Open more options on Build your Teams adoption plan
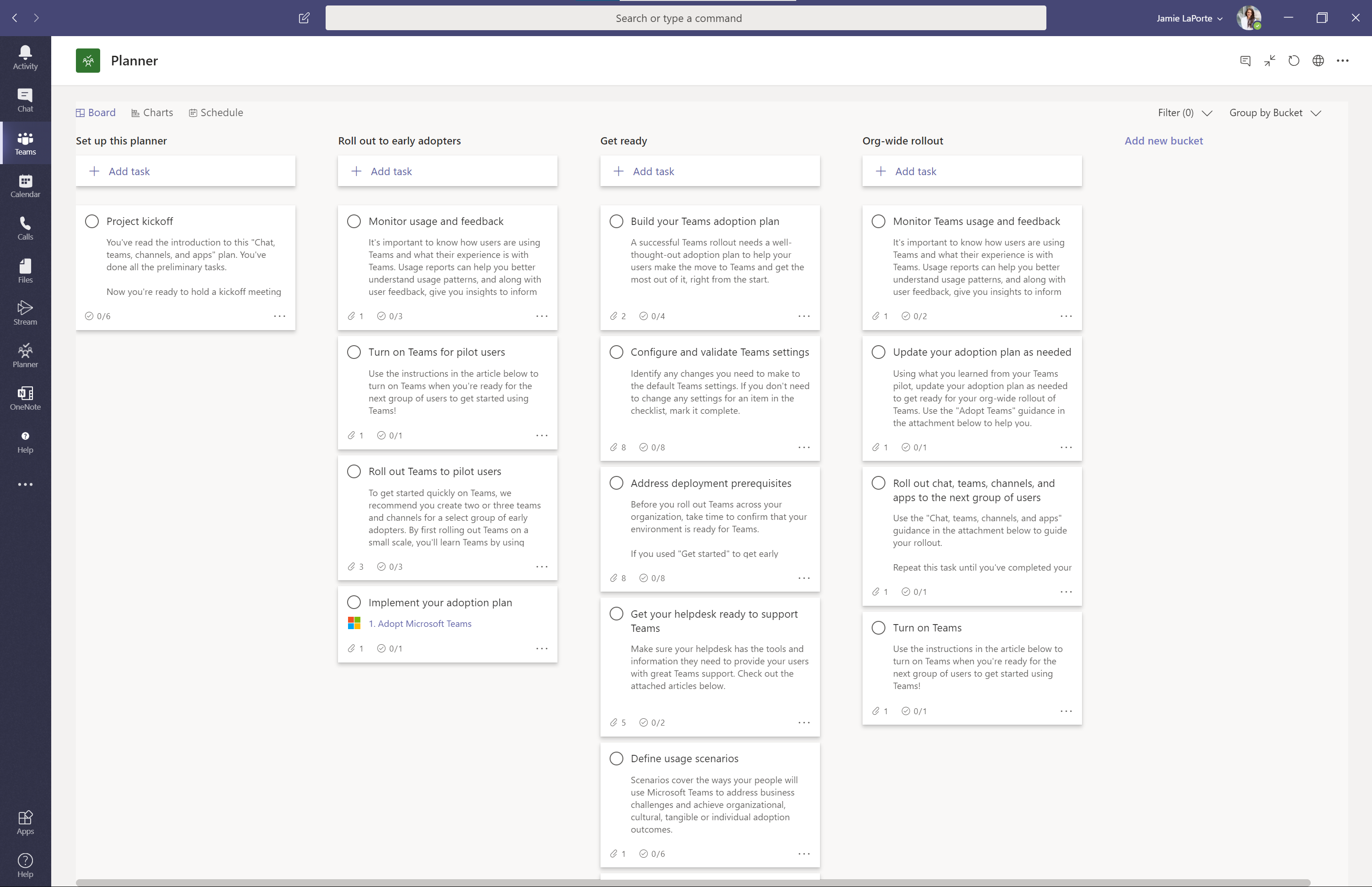 (x=804, y=316)
